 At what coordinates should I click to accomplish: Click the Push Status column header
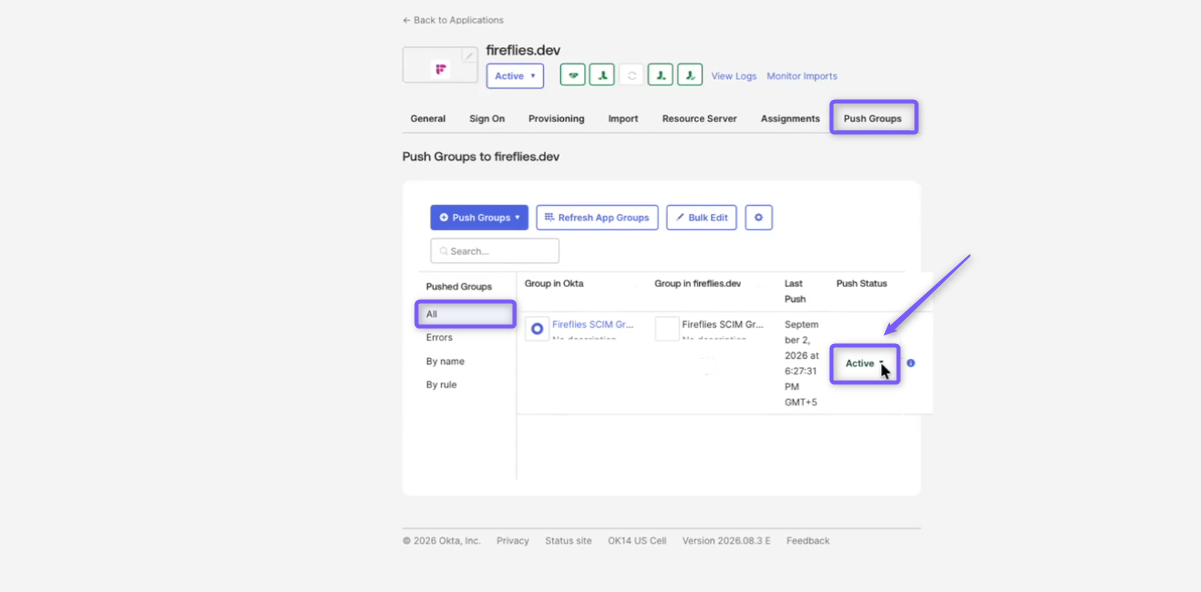point(862,284)
